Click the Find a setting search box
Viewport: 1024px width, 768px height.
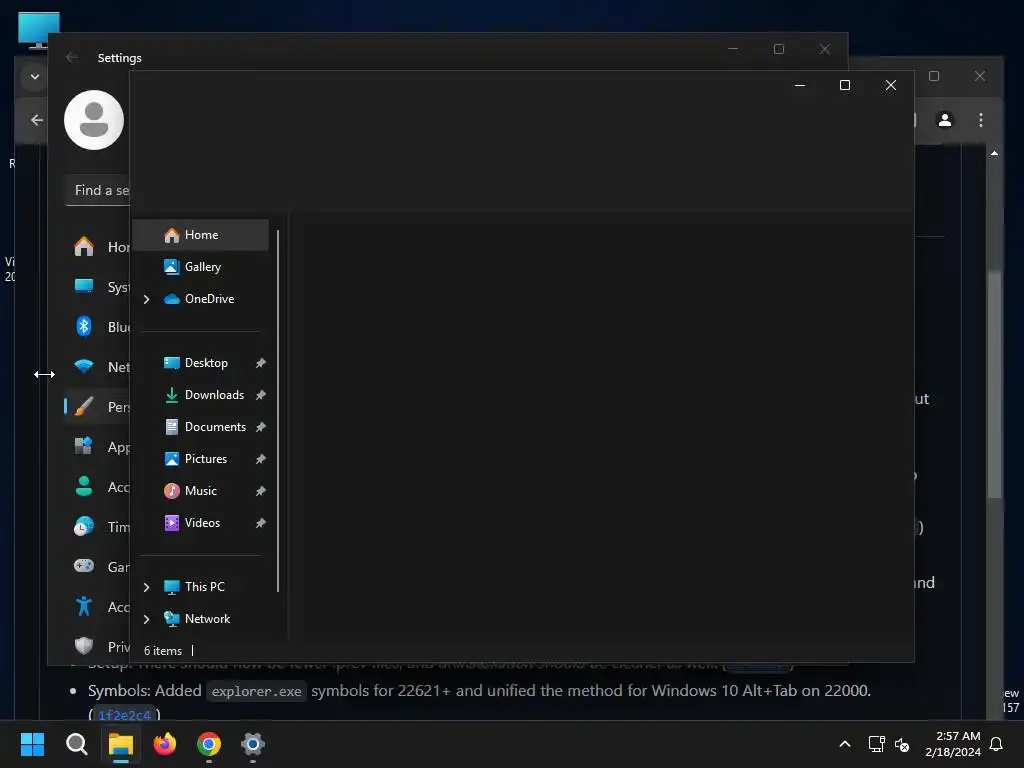tap(98, 191)
